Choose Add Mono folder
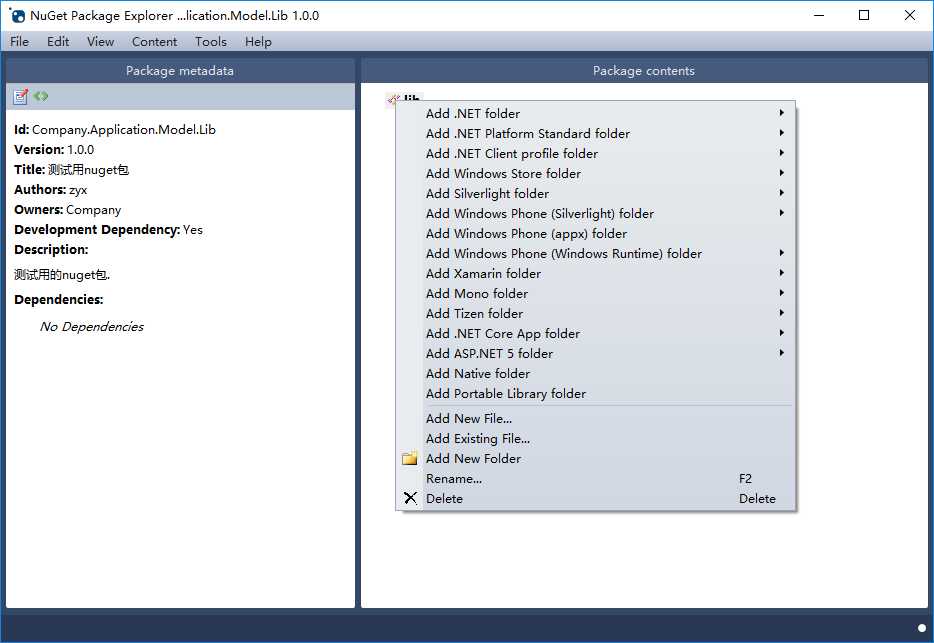 tap(596, 293)
